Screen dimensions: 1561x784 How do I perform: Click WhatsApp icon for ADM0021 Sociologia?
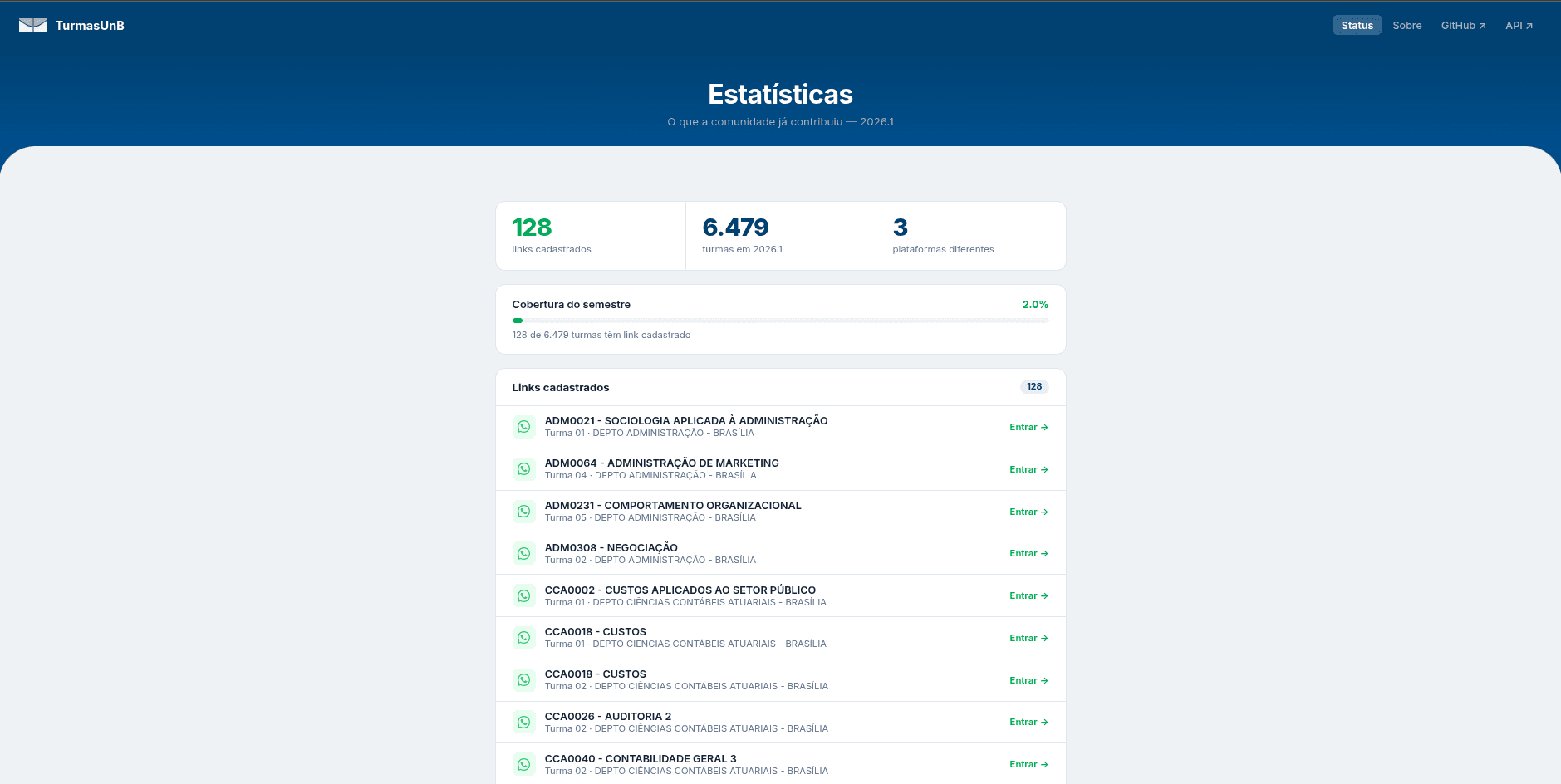(523, 427)
